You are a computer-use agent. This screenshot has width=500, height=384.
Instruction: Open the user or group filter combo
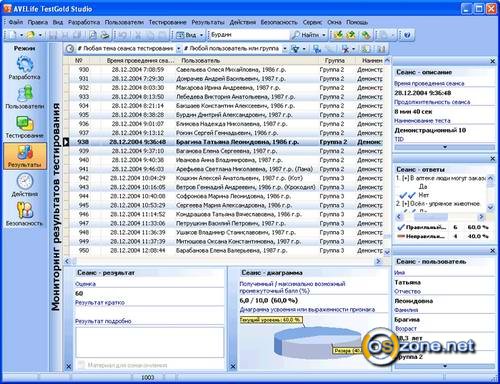(236, 49)
